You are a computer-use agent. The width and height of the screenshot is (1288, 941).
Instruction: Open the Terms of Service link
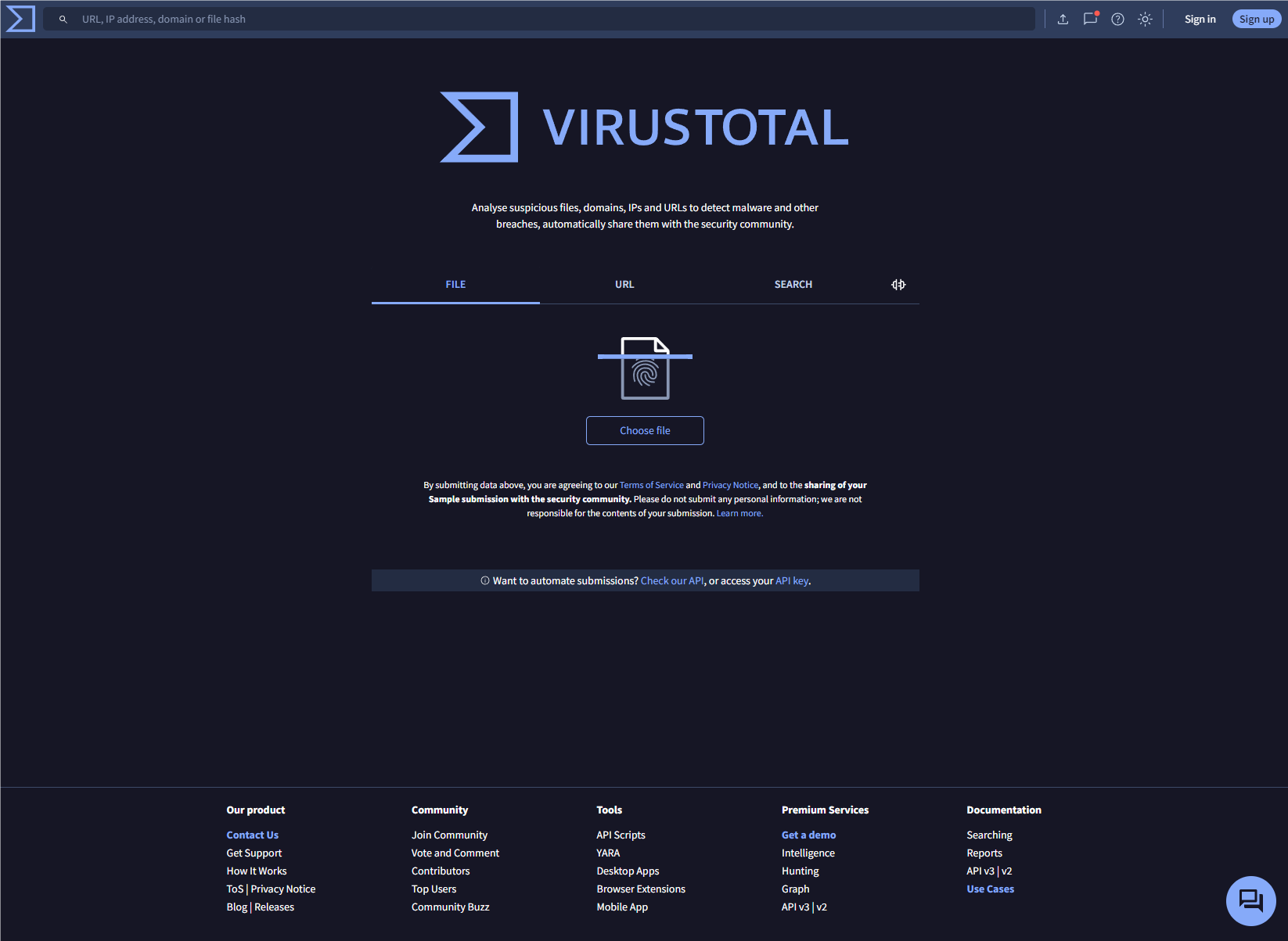pyautogui.click(x=652, y=485)
